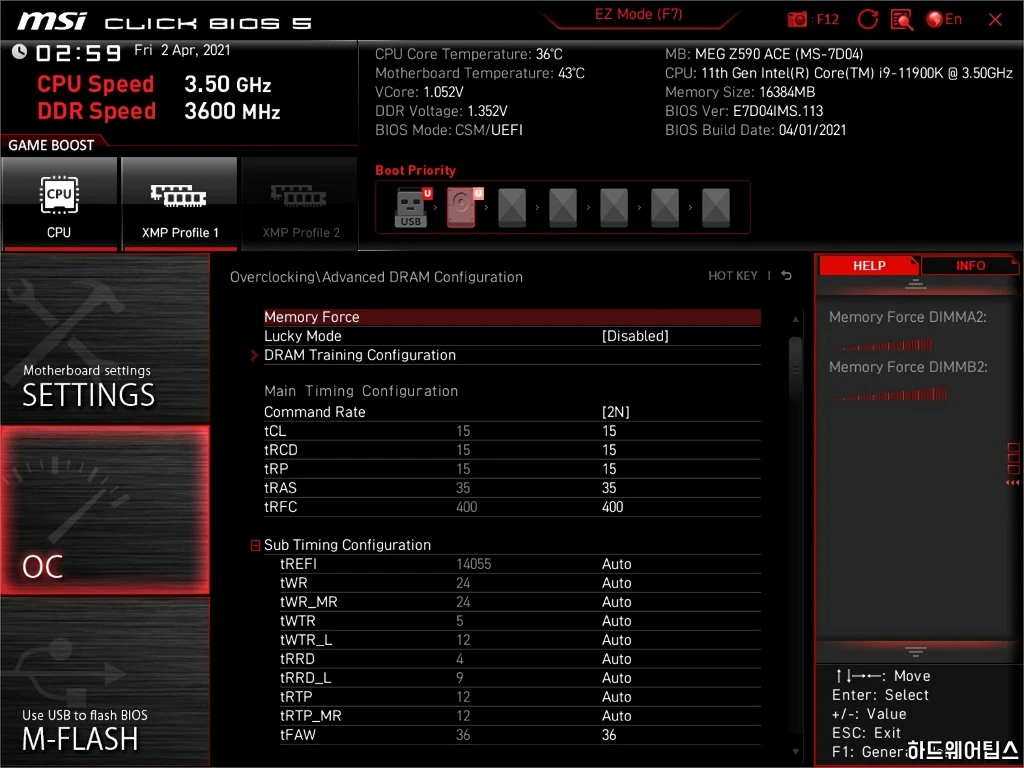Screen dimensions: 1024x768
Task: Click the USB boot device icon
Action: [411, 207]
